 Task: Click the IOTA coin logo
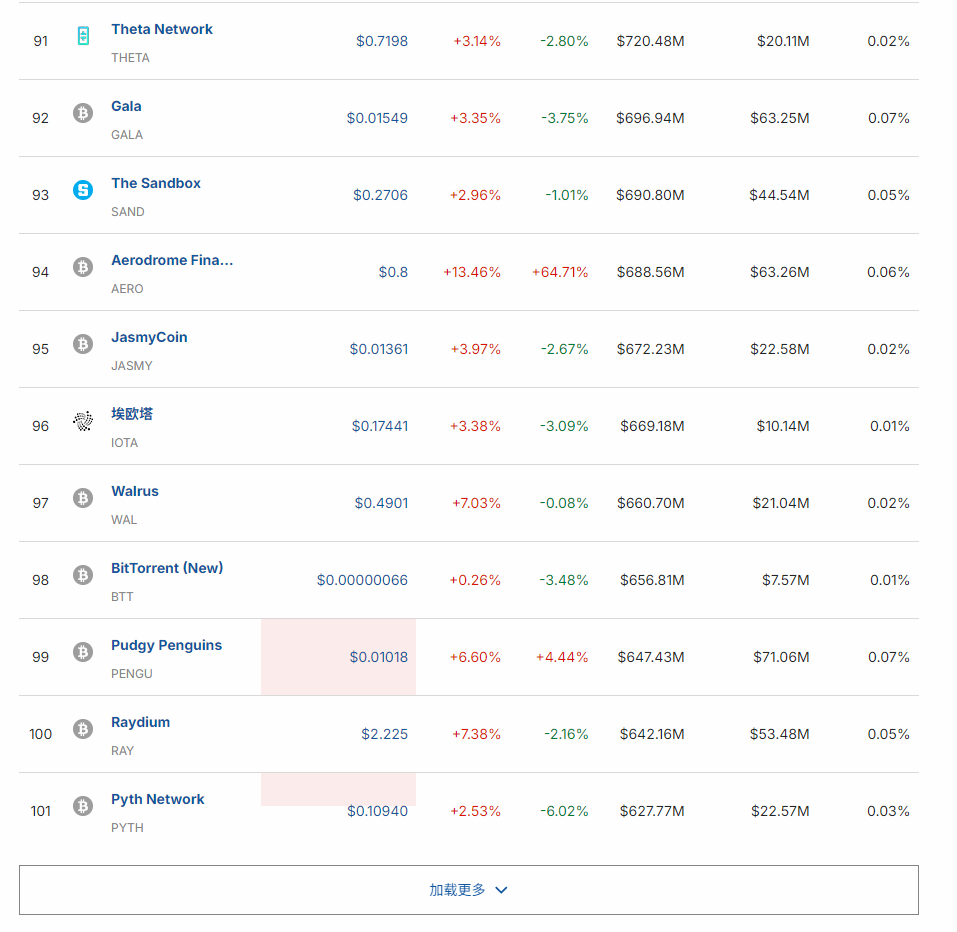coord(83,421)
